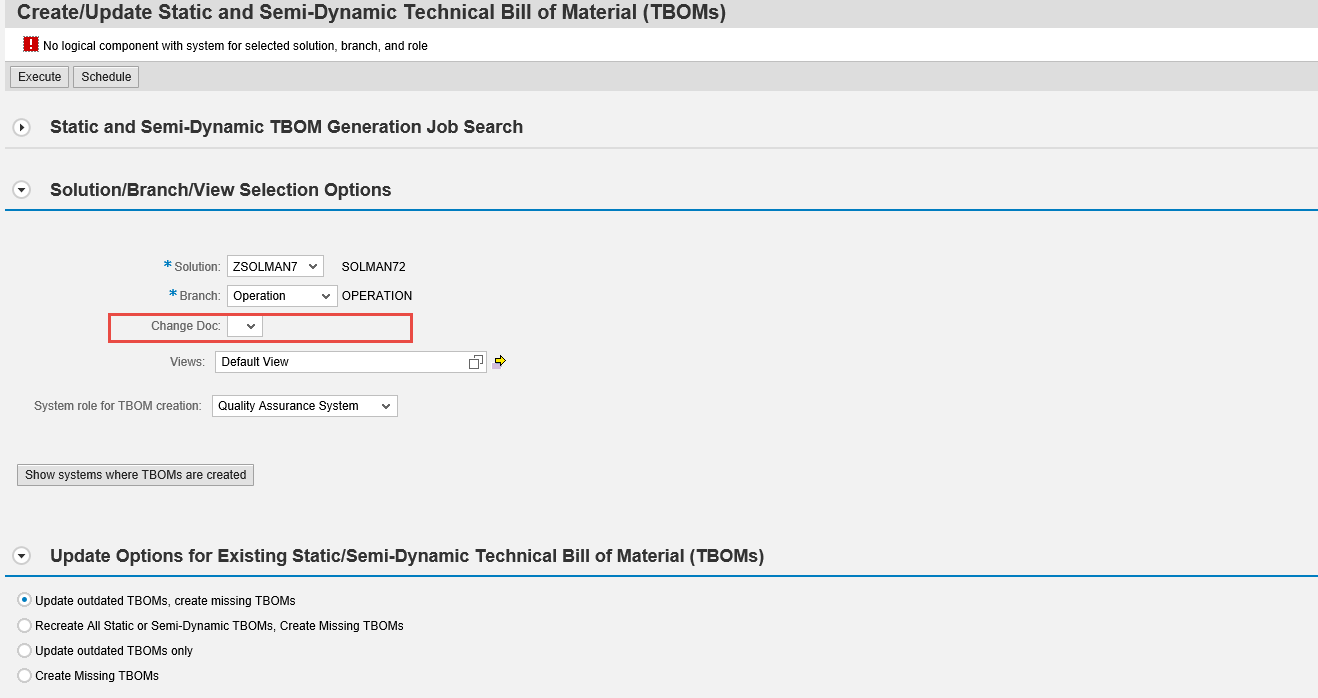Open the Solution dropdown
1318x698 pixels.
pyautogui.click(x=275, y=266)
